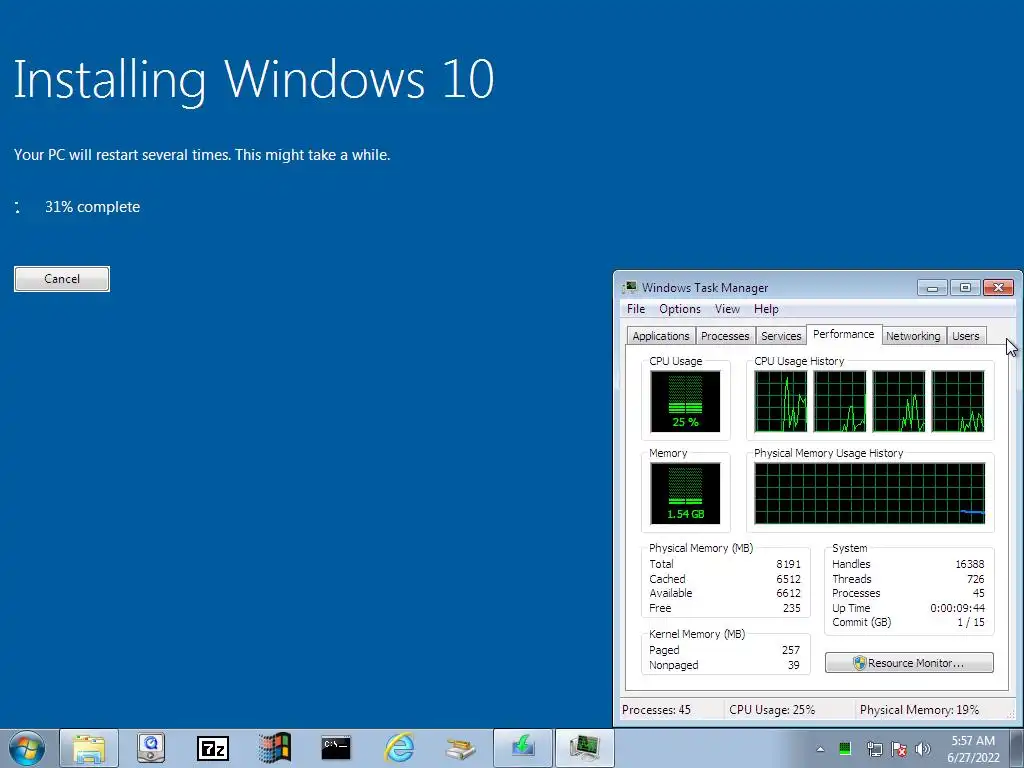Click the classic Windows flag taskbar icon

274,748
